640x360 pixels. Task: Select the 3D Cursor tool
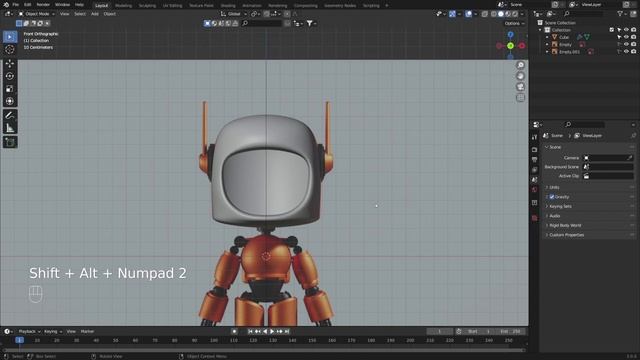tap(10, 49)
